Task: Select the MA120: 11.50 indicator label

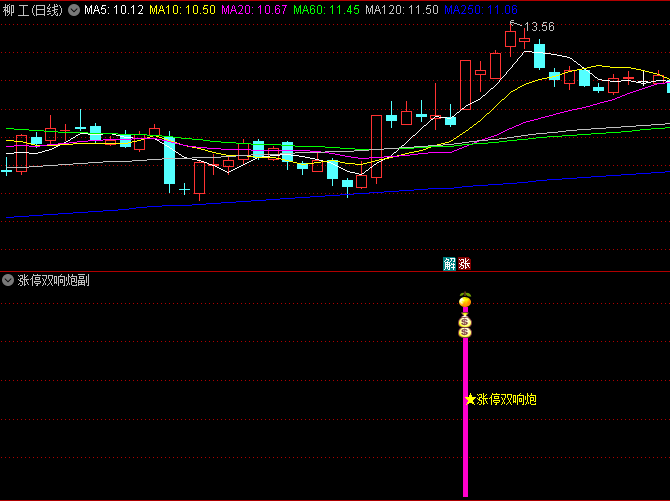Action: point(402,10)
